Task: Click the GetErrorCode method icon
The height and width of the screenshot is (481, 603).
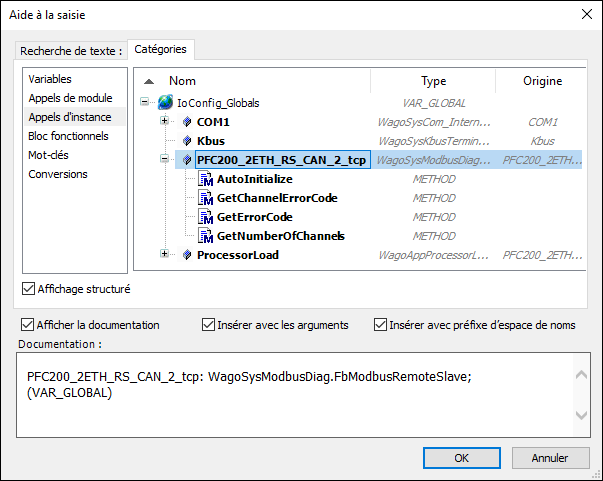Action: (x=205, y=217)
